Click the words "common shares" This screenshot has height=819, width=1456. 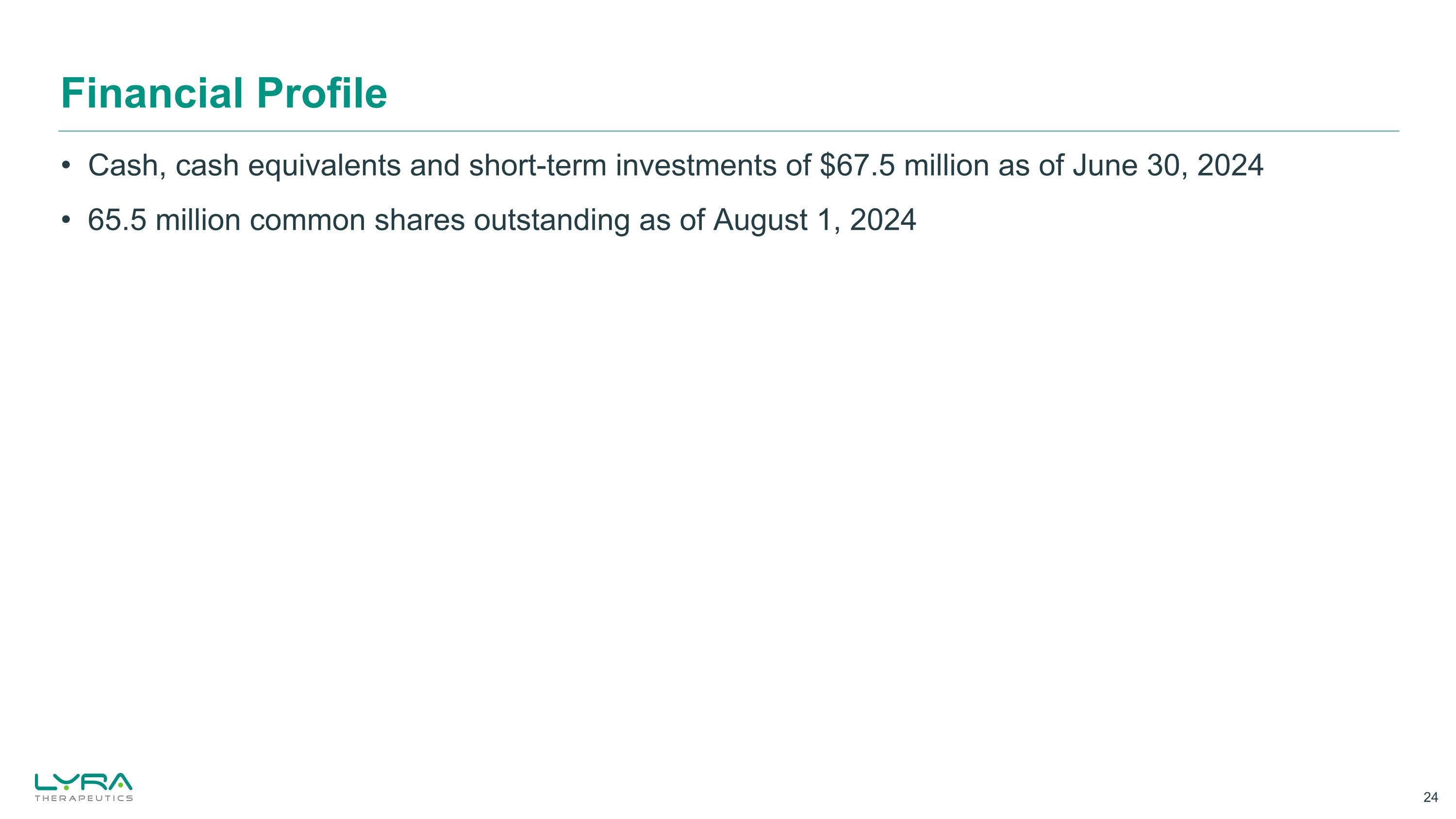(357, 220)
